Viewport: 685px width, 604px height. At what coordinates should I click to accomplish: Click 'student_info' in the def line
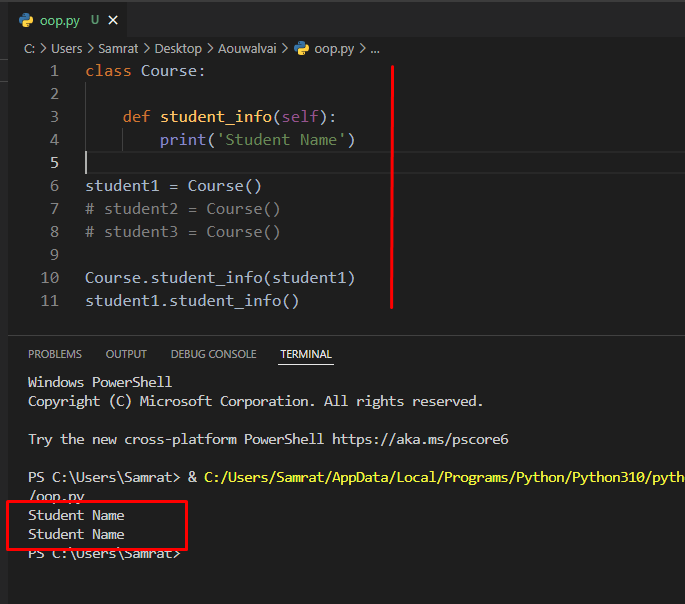tap(216, 117)
